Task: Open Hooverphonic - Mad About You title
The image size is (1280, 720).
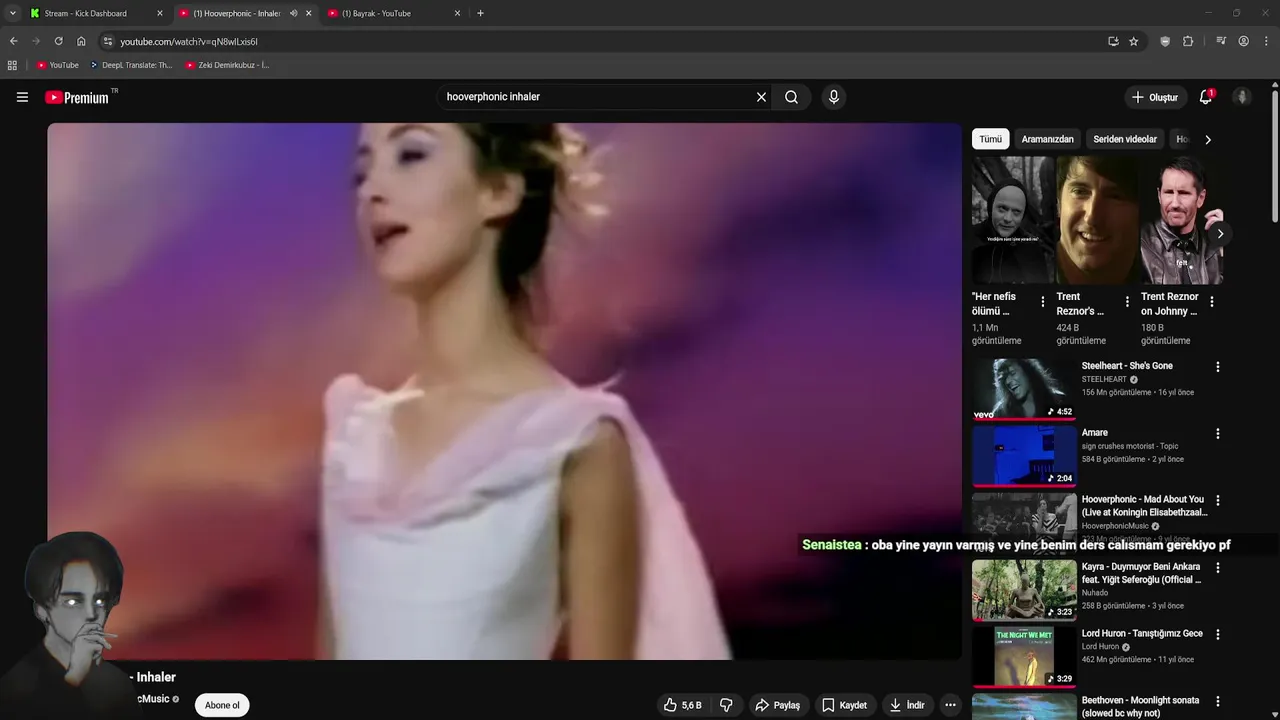Action: point(1144,506)
